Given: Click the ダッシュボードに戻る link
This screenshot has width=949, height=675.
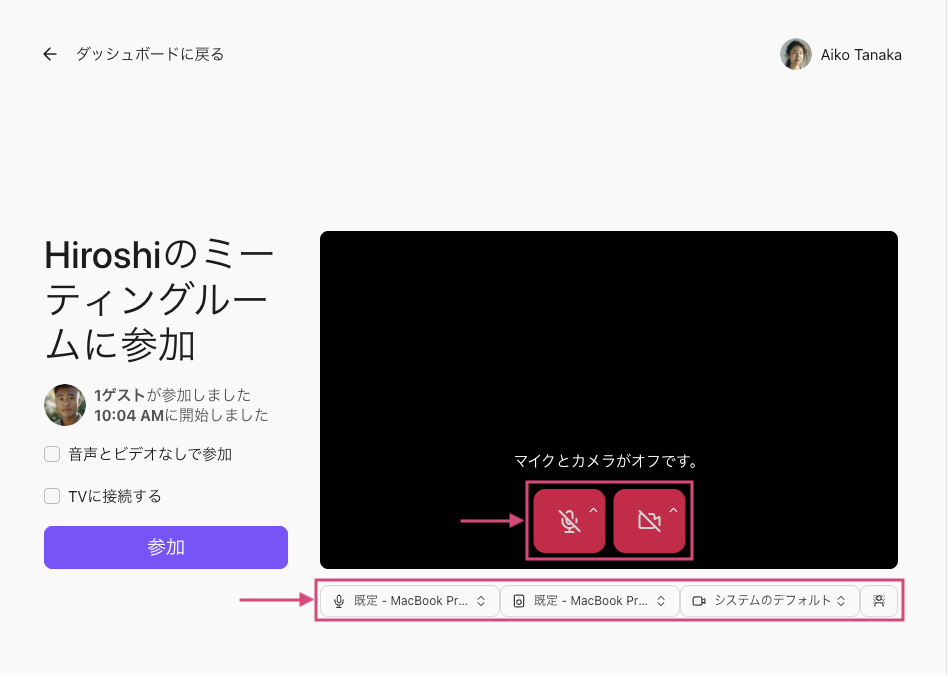Looking at the screenshot, I should click(150, 55).
